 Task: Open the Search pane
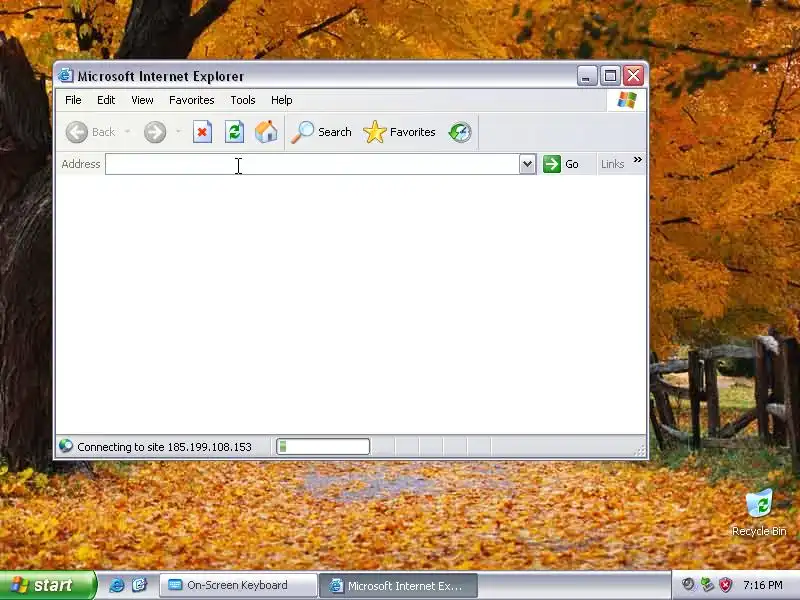(321, 132)
